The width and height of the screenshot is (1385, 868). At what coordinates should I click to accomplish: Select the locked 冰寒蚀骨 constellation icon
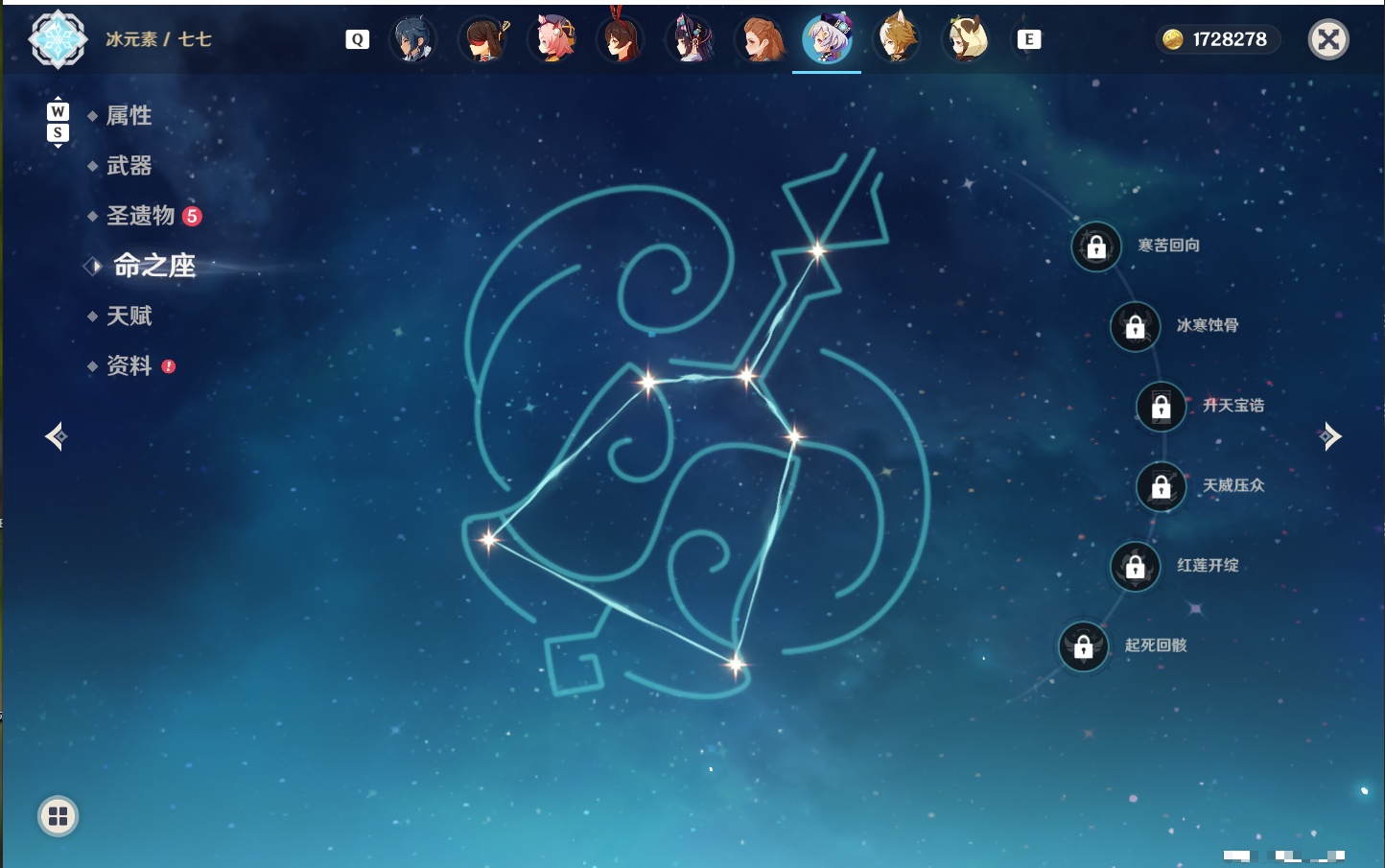pyautogui.click(x=1136, y=326)
